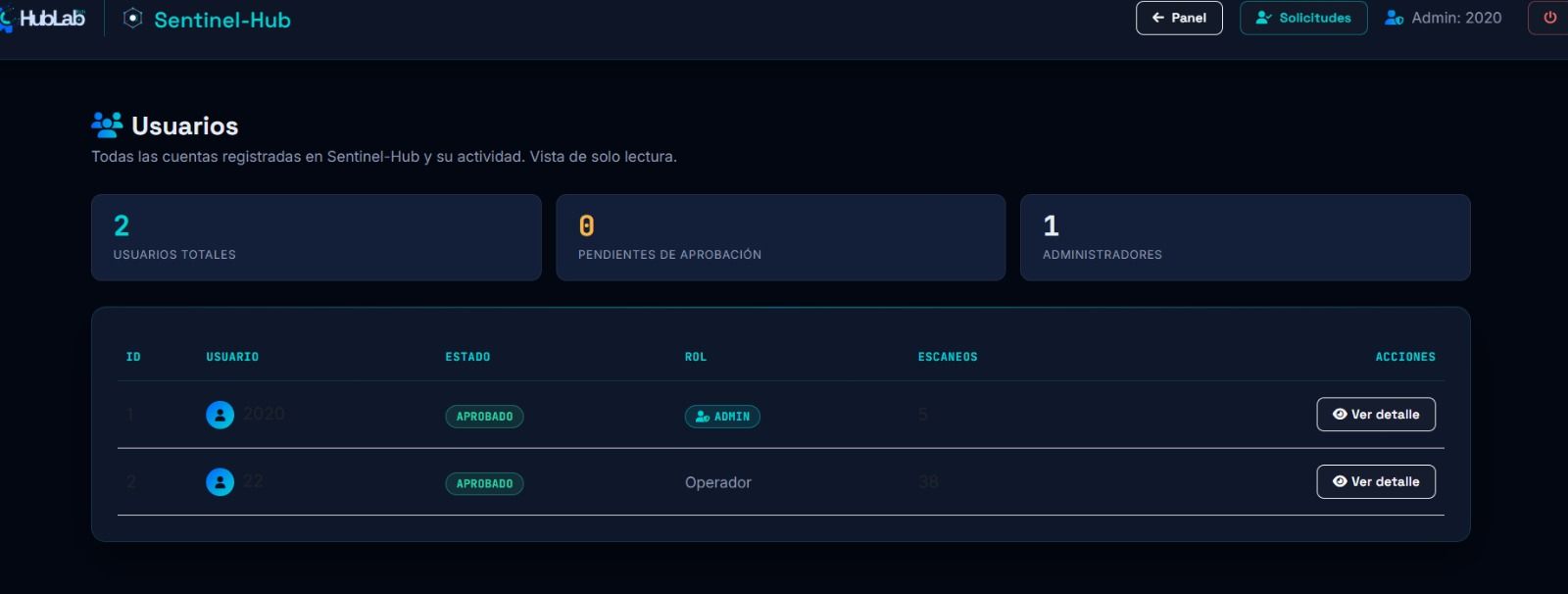
Task: Click the avatar icon for user 2020
Action: coord(220,415)
